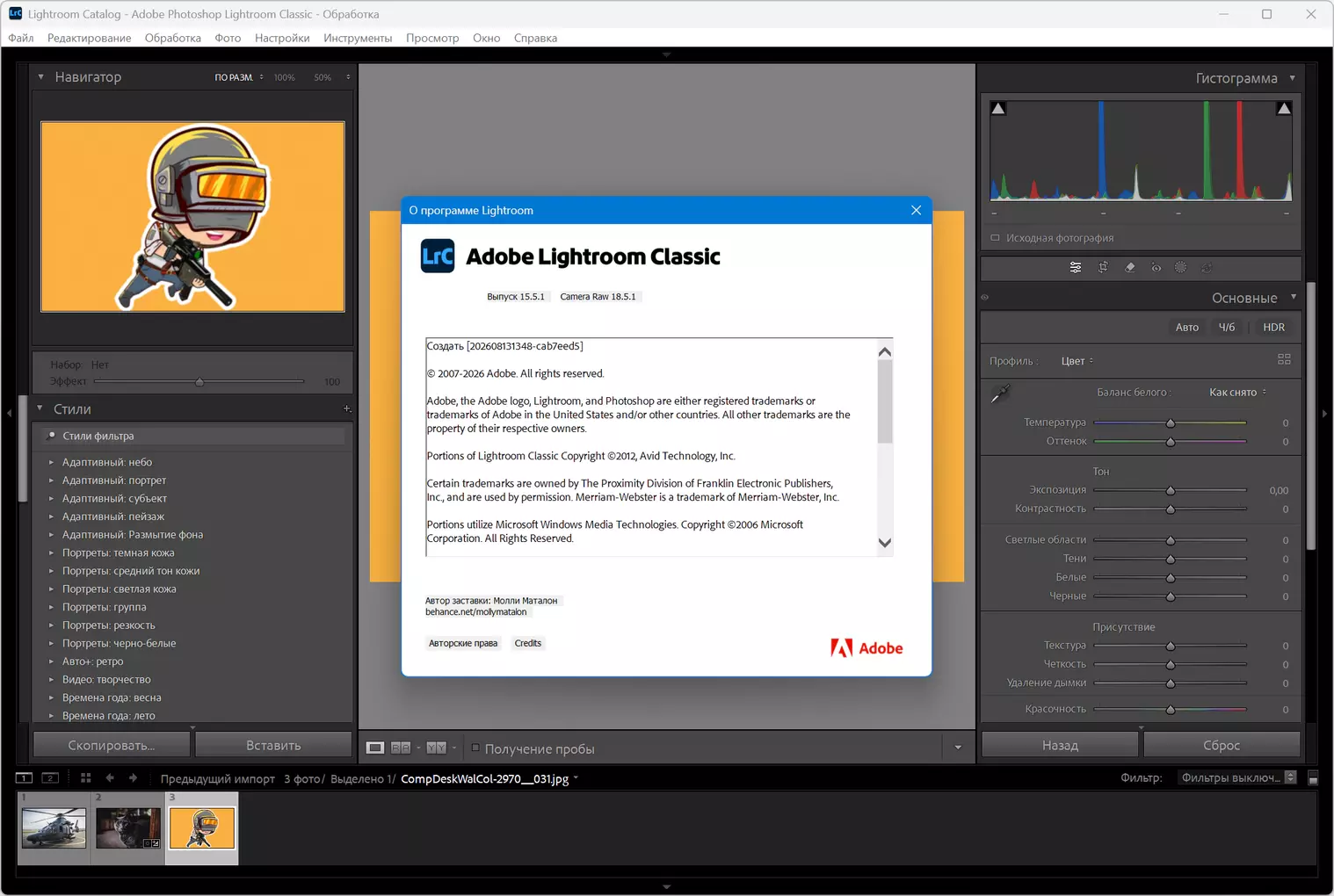This screenshot has width=1334, height=896.
Task: Click the Красочность slider handle
Action: [1171, 710]
